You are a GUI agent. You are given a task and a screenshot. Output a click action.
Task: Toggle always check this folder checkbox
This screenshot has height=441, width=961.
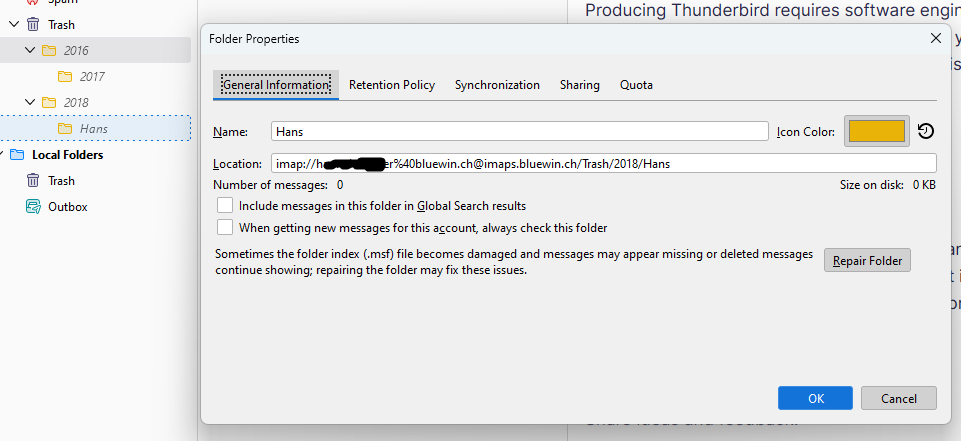pos(225,227)
